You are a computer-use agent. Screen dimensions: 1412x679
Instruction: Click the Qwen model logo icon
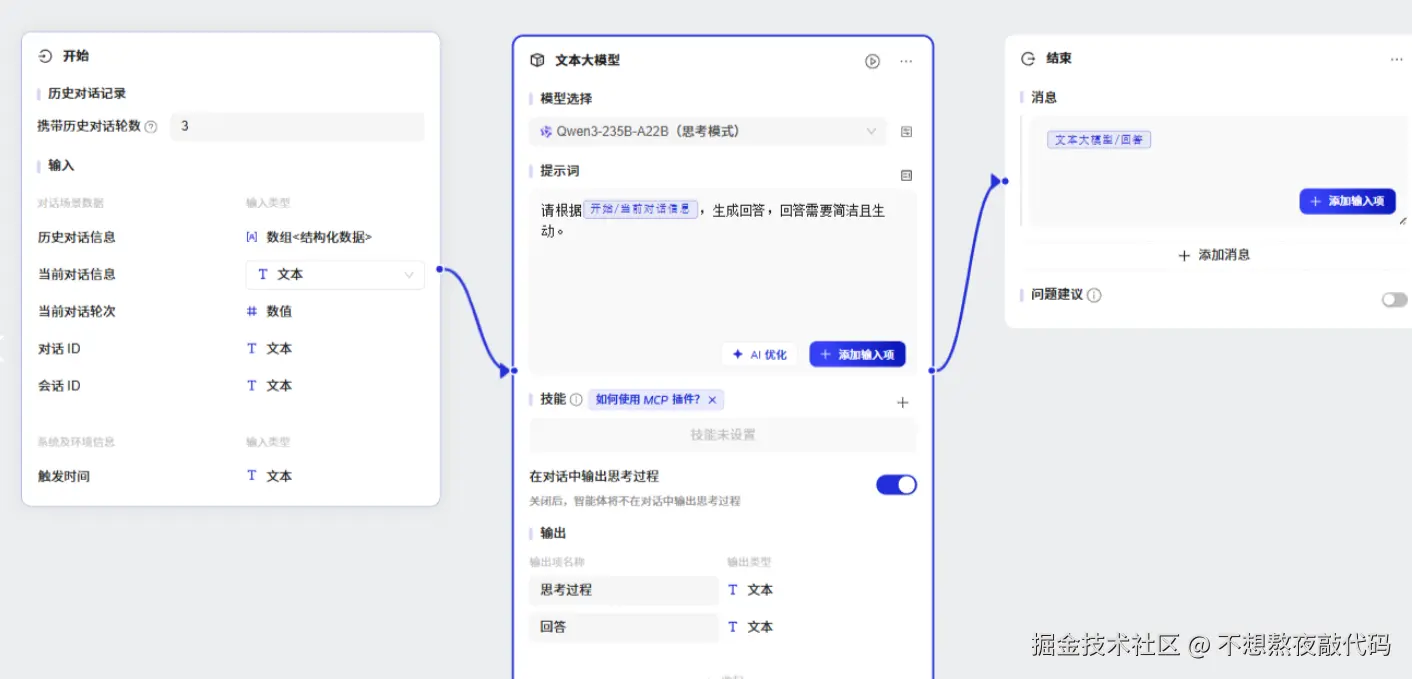point(546,131)
